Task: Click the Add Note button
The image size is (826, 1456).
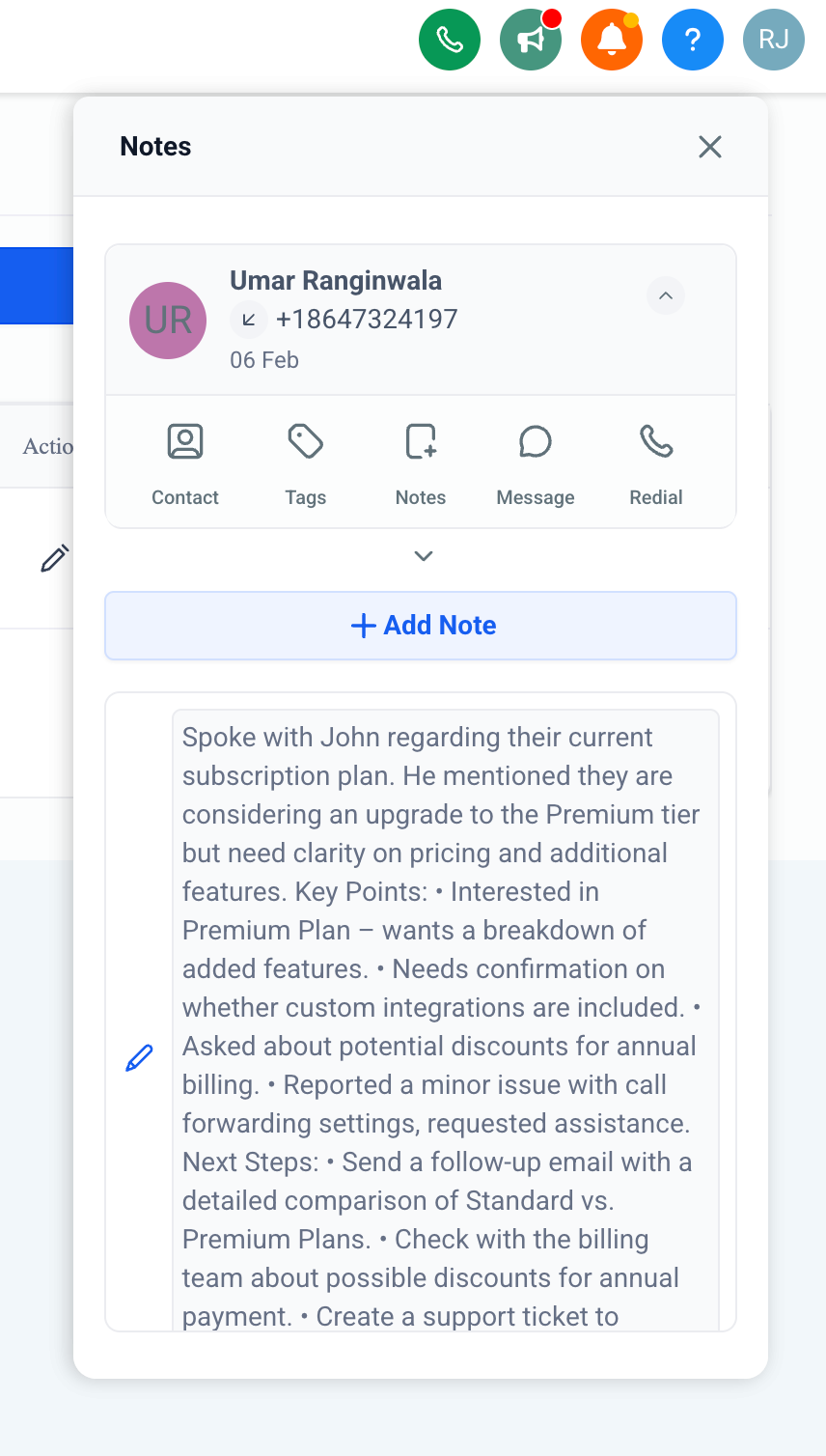Action: click(x=421, y=626)
